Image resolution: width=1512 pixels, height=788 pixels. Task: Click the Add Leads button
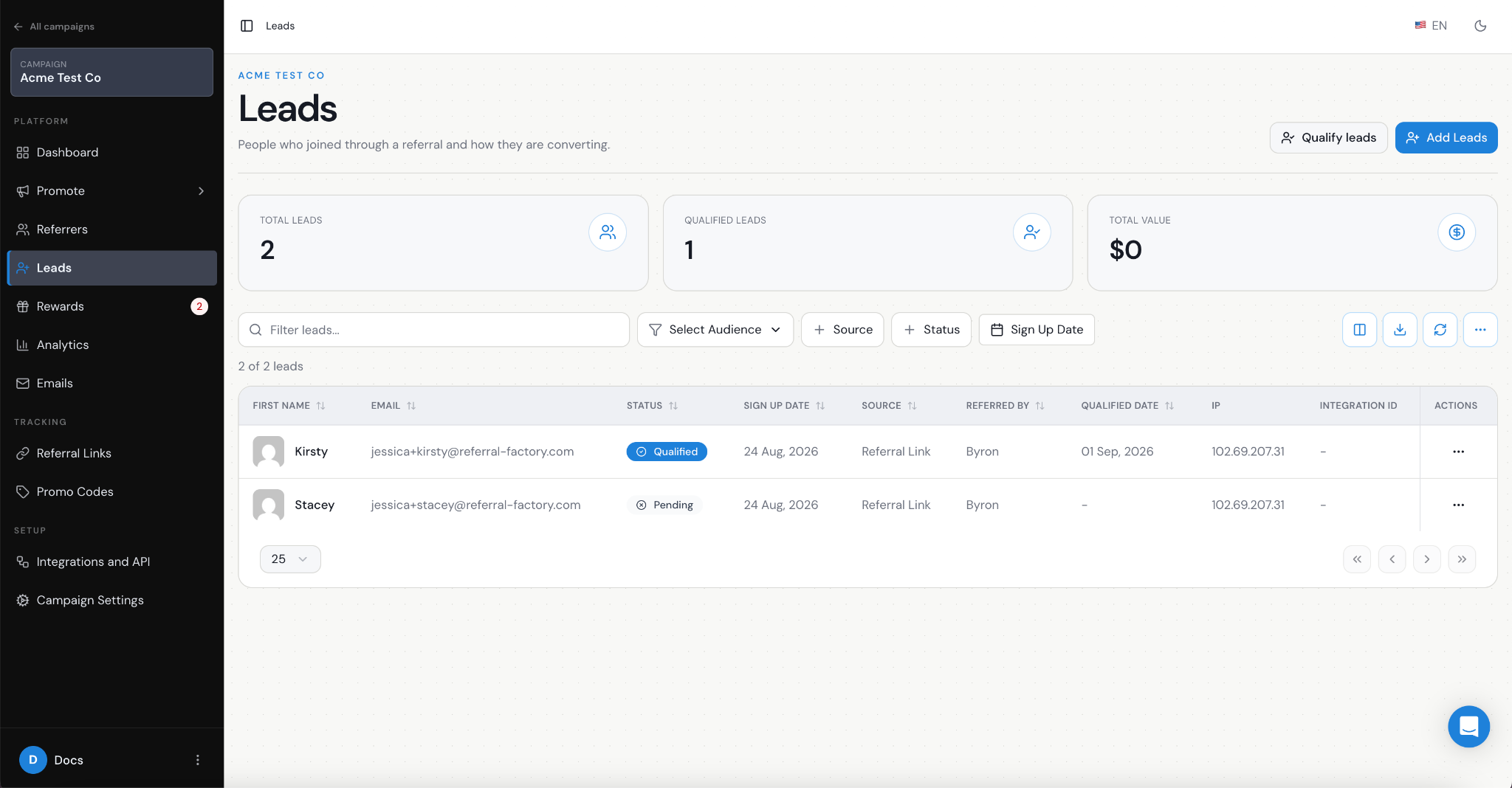coord(1446,137)
